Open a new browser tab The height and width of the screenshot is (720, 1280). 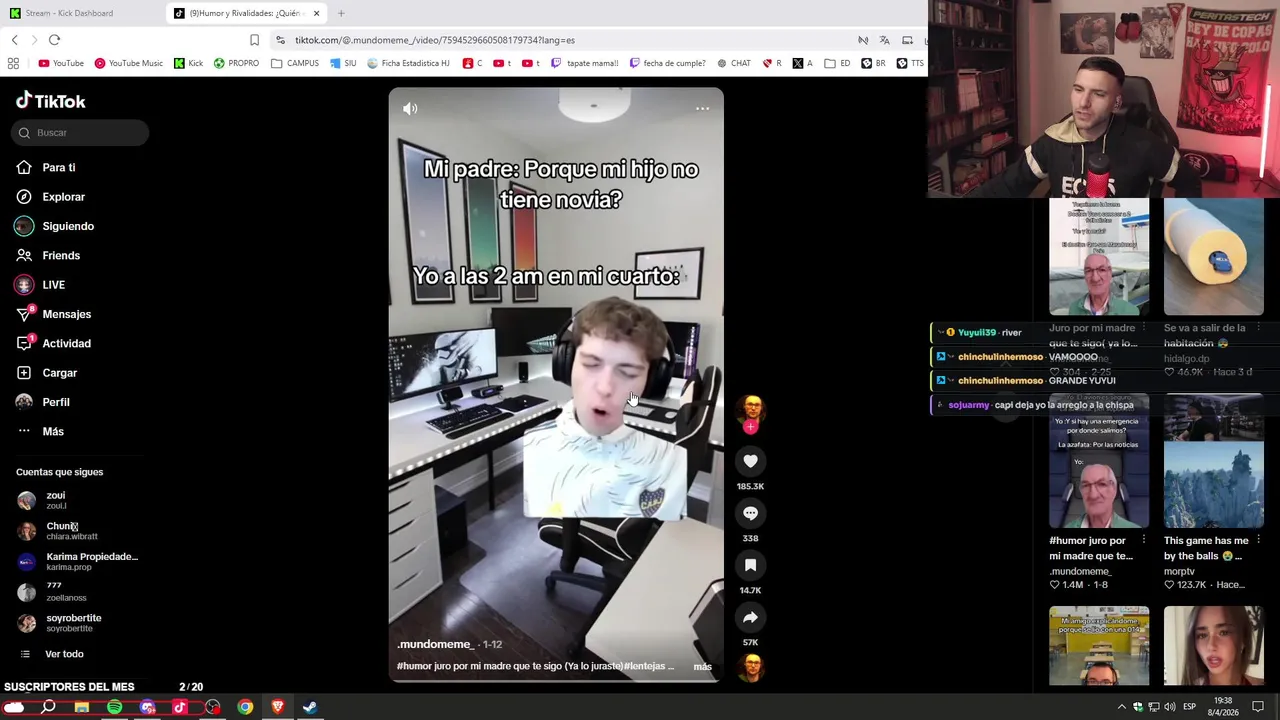341,13
